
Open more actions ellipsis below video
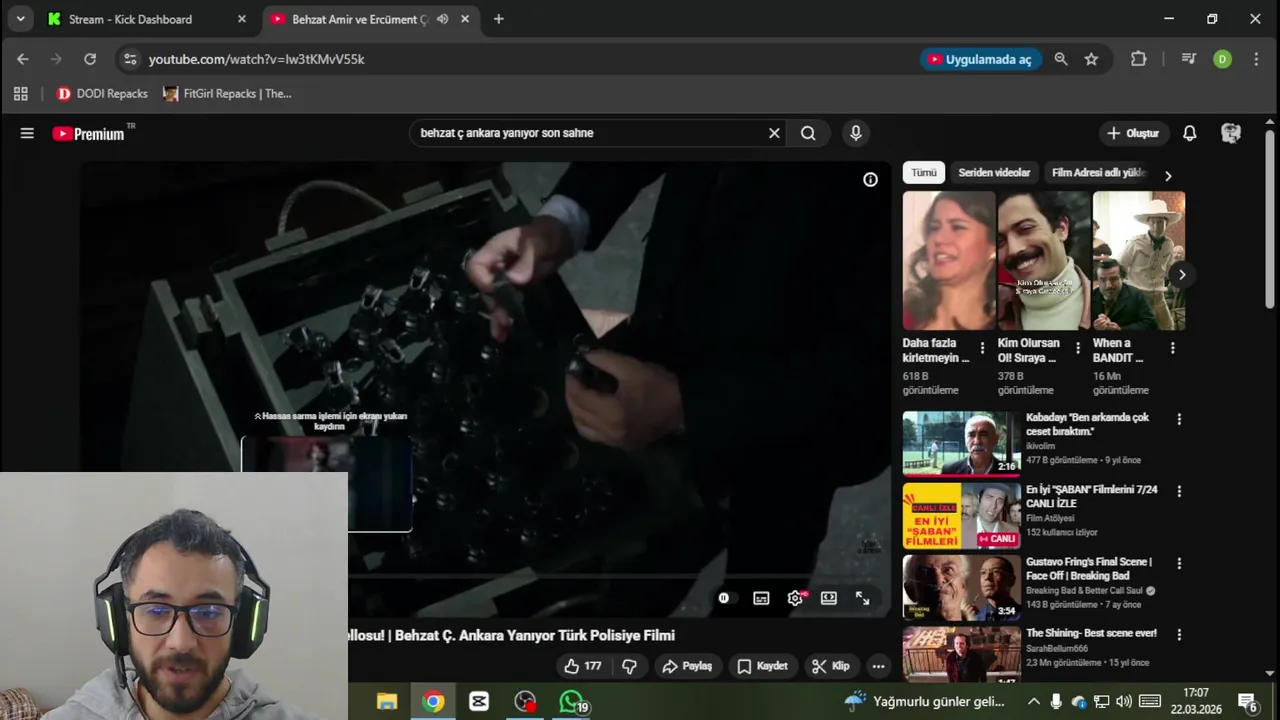point(878,666)
